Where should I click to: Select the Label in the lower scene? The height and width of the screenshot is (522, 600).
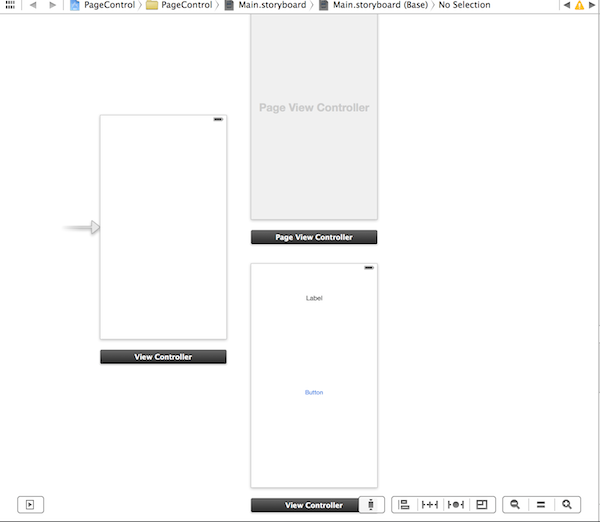tap(314, 298)
